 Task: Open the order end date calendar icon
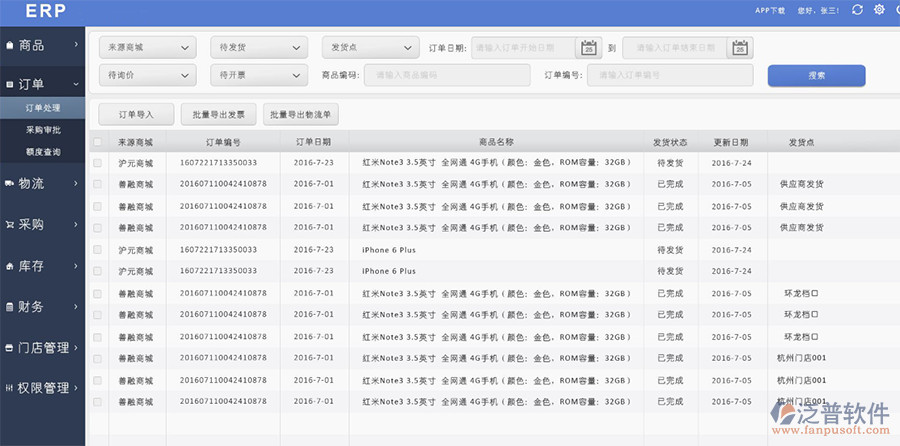pyautogui.click(x=739, y=48)
